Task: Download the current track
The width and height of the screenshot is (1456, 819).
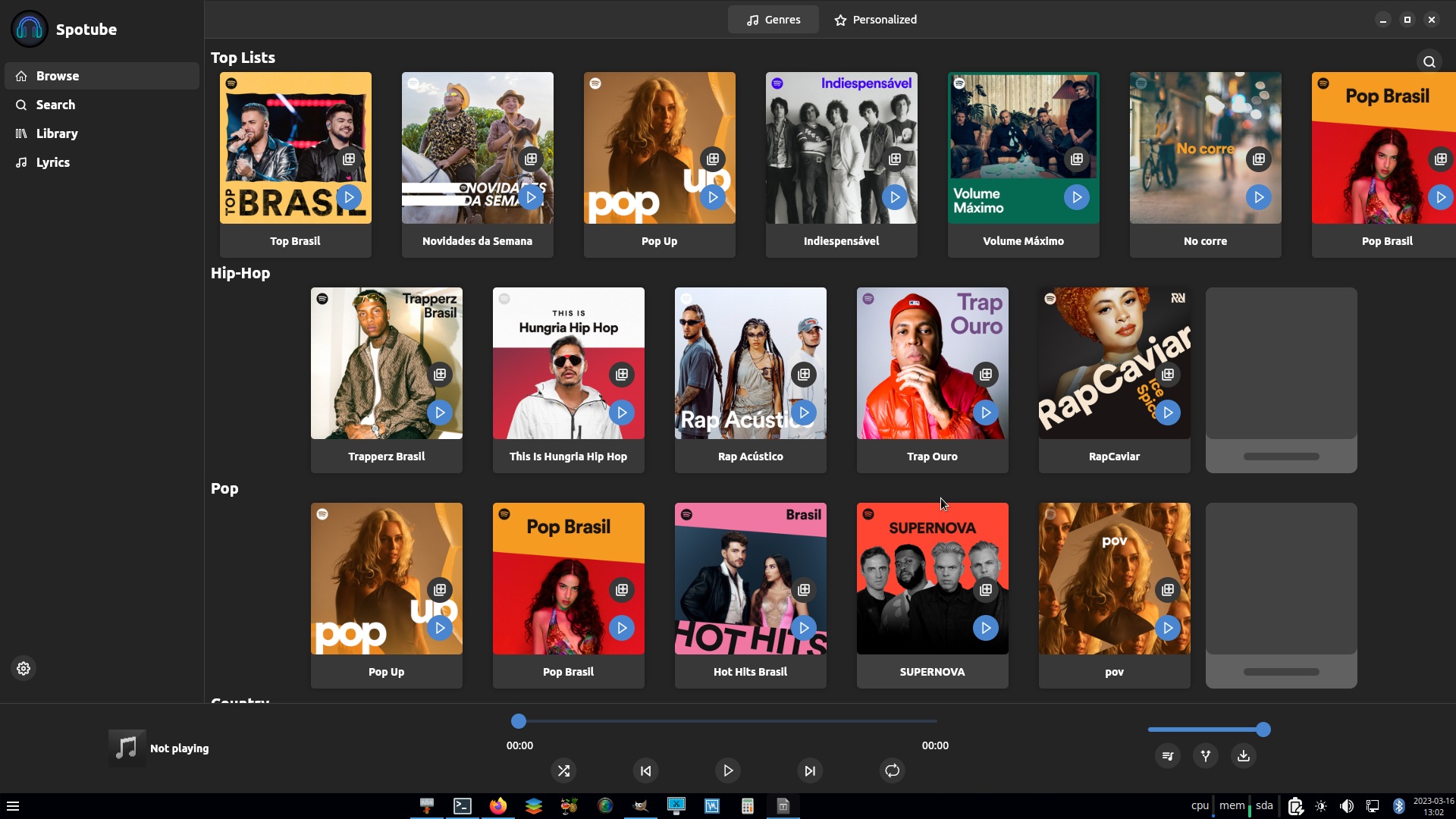Action: (x=1244, y=755)
